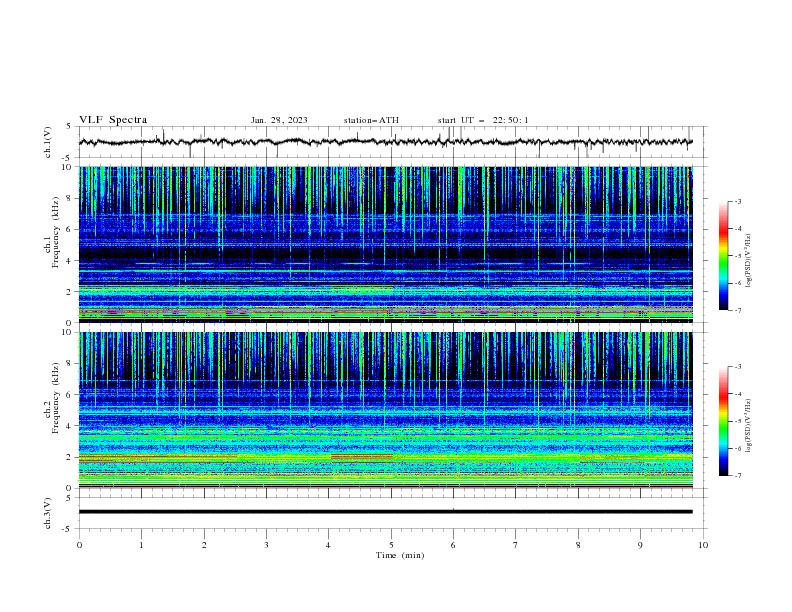
Task: Click the ch.1 spectrogram panel
Action: pos(385,244)
